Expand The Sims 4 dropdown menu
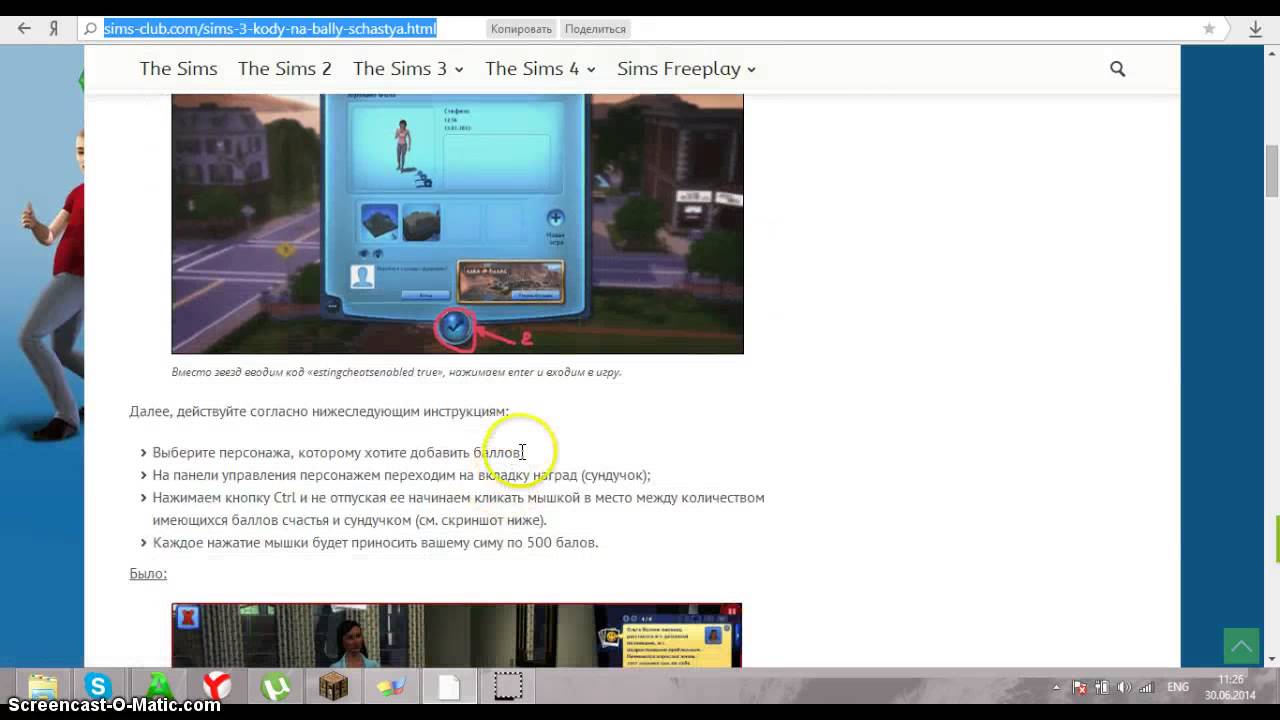 pos(540,69)
